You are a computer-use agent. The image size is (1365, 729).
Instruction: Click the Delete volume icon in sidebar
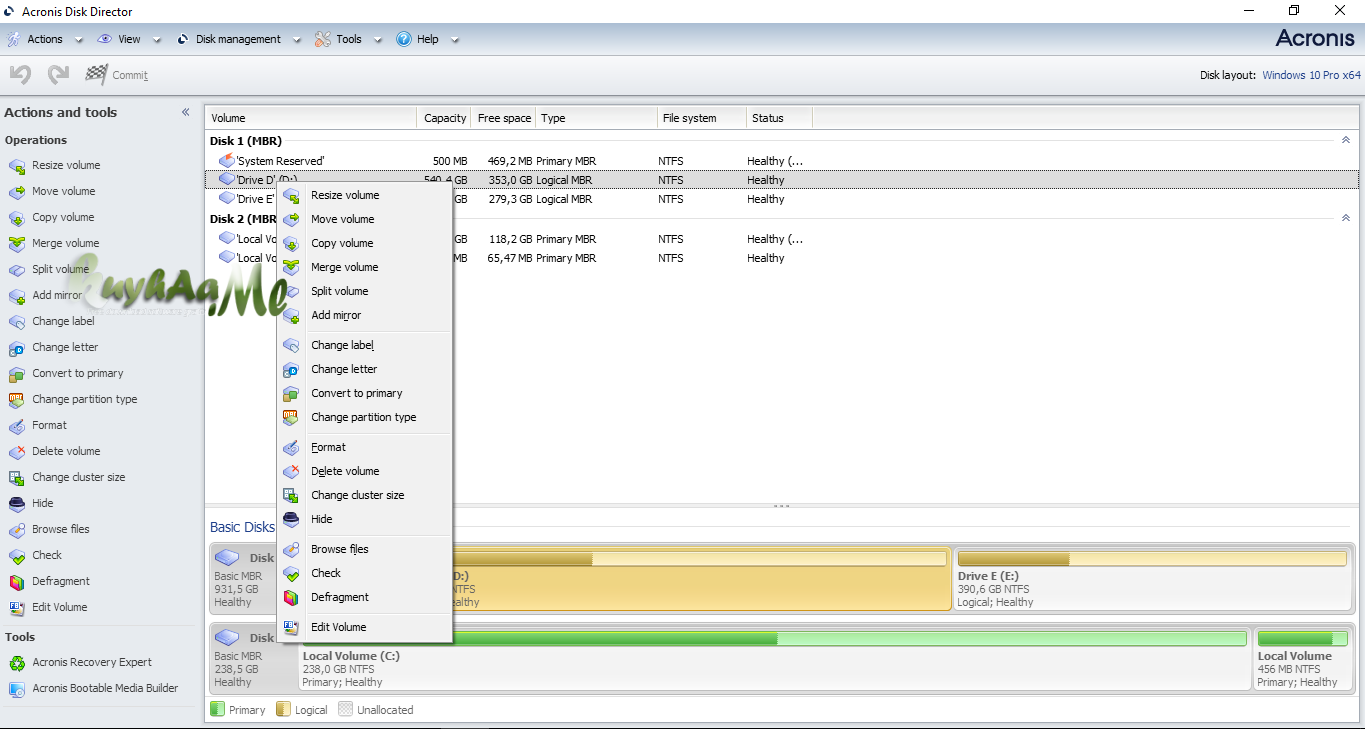tap(17, 452)
